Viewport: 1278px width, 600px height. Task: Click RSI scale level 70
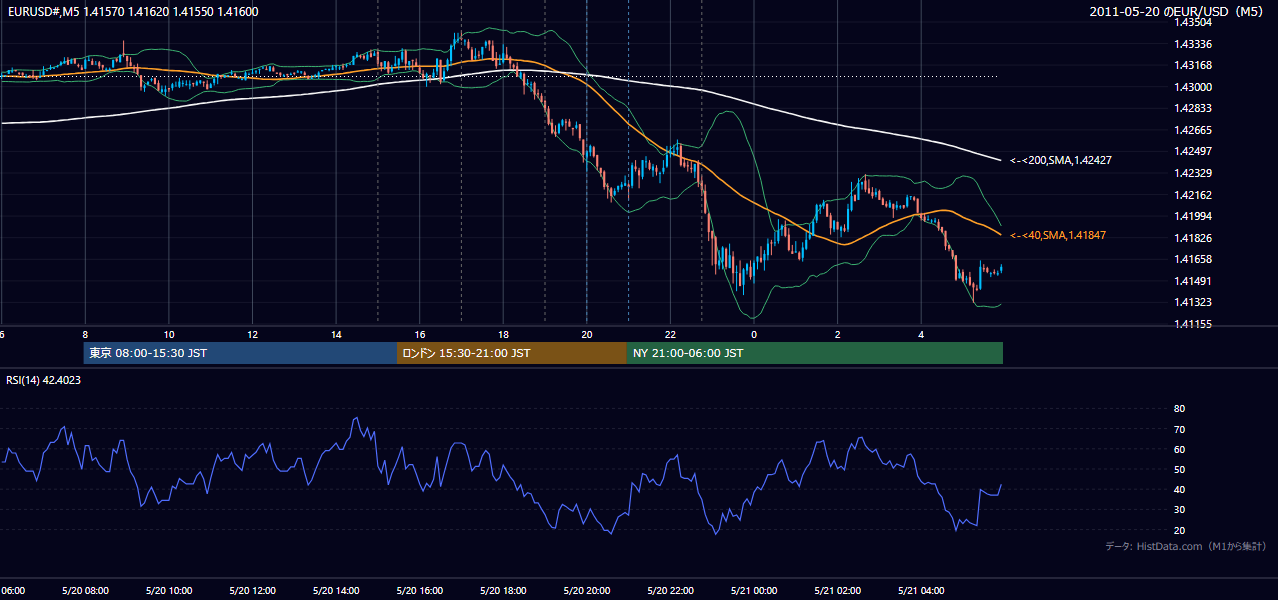point(1179,429)
